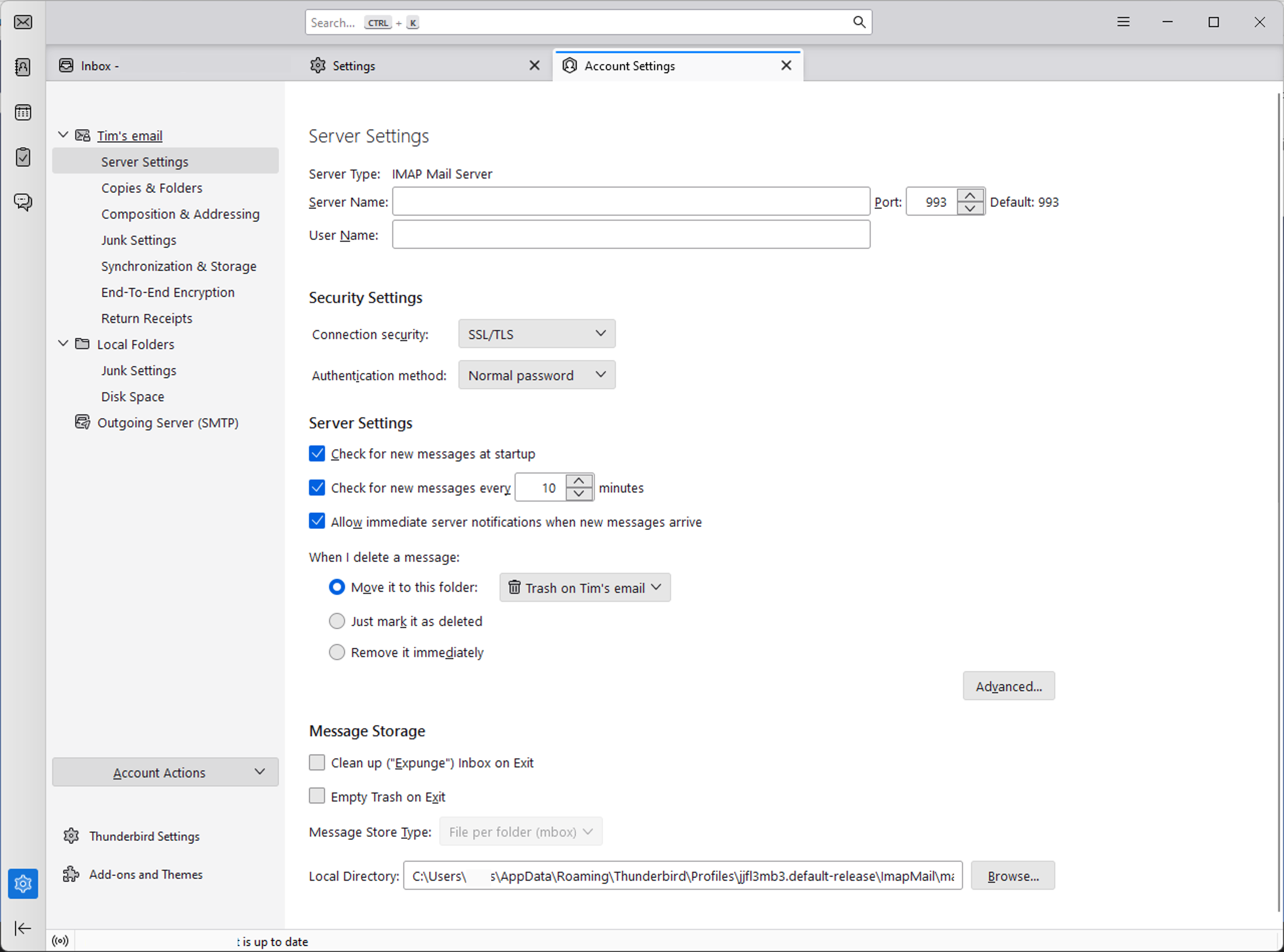Click the Local Folders folder icon
Screen dimensions: 1284x952
click(x=82, y=344)
